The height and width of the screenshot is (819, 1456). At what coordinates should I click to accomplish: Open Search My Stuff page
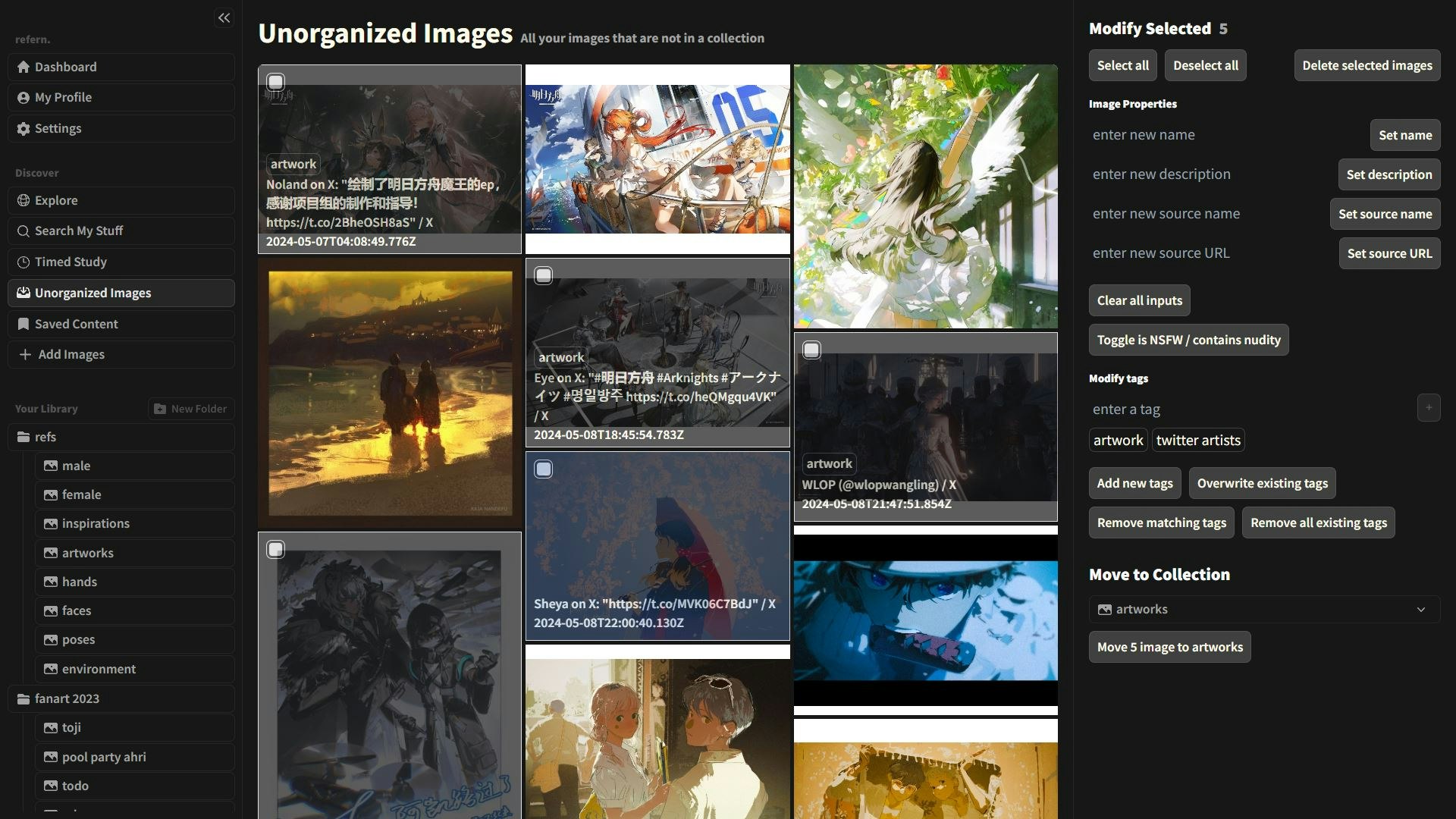78,231
